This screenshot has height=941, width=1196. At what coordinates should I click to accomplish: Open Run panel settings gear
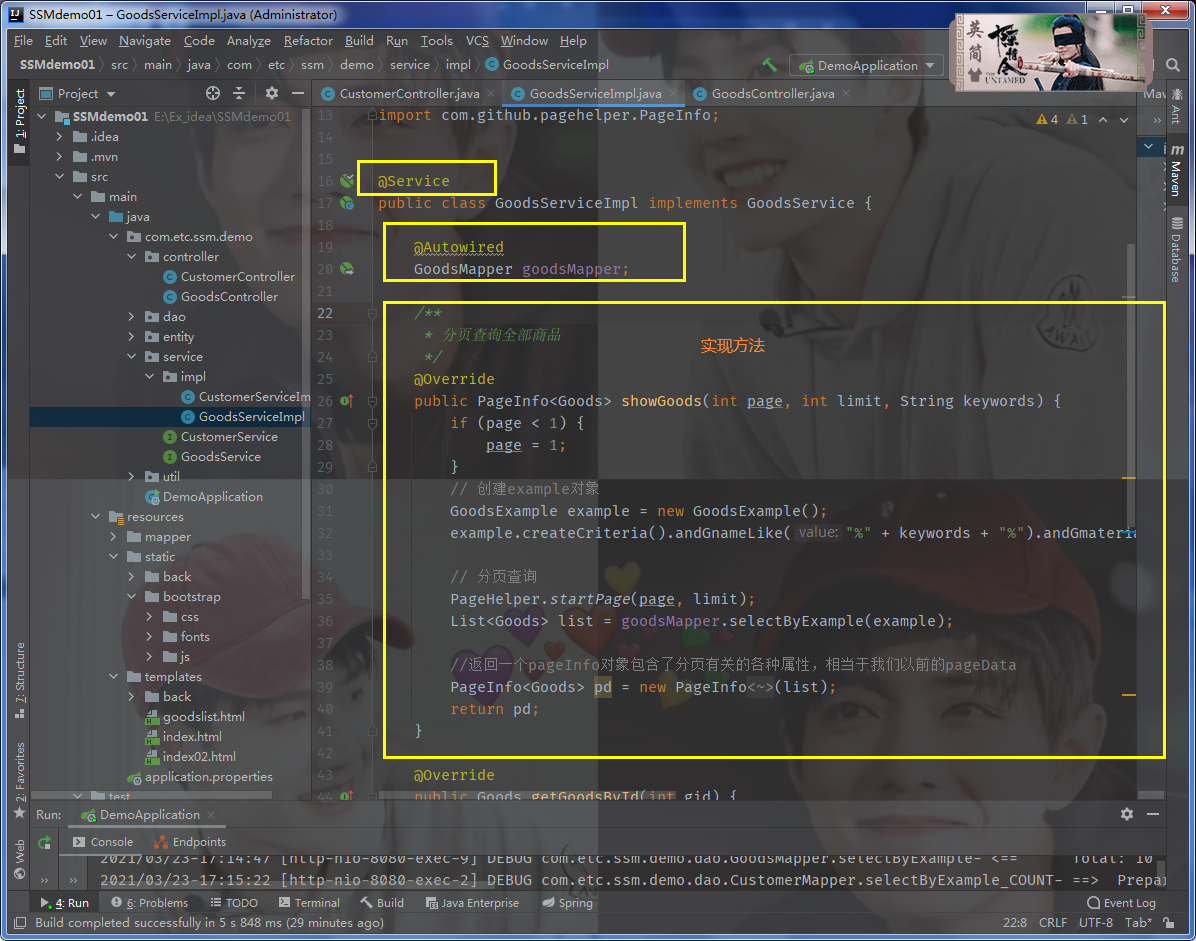tap(1127, 814)
